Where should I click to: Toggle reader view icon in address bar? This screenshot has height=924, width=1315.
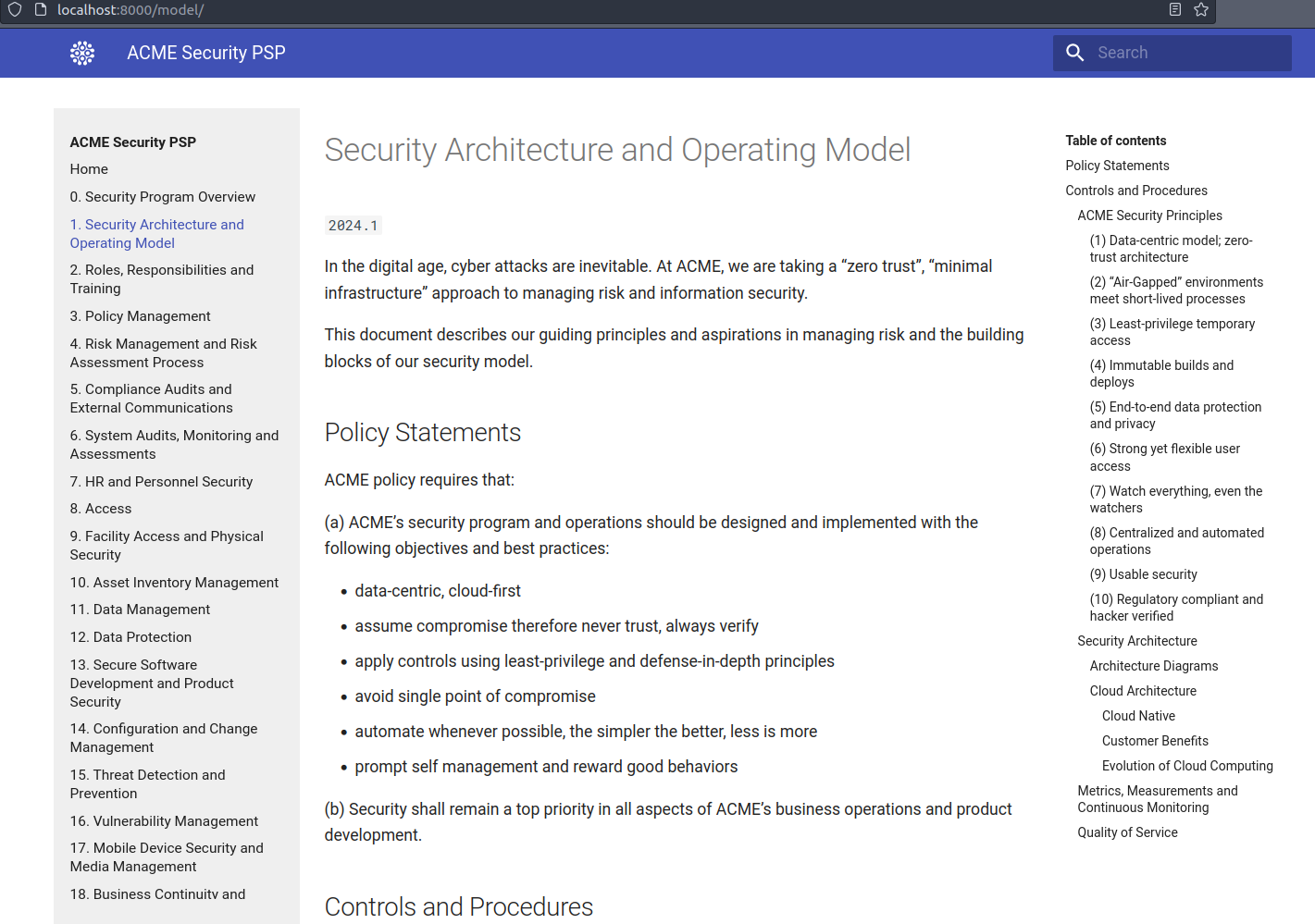(1175, 10)
